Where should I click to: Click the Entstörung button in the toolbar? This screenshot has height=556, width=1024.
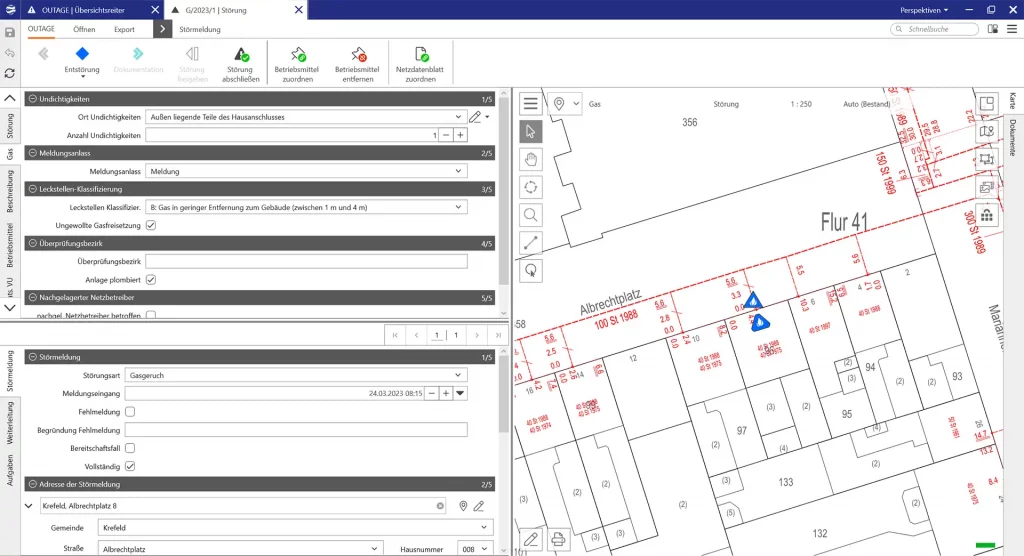point(82,57)
